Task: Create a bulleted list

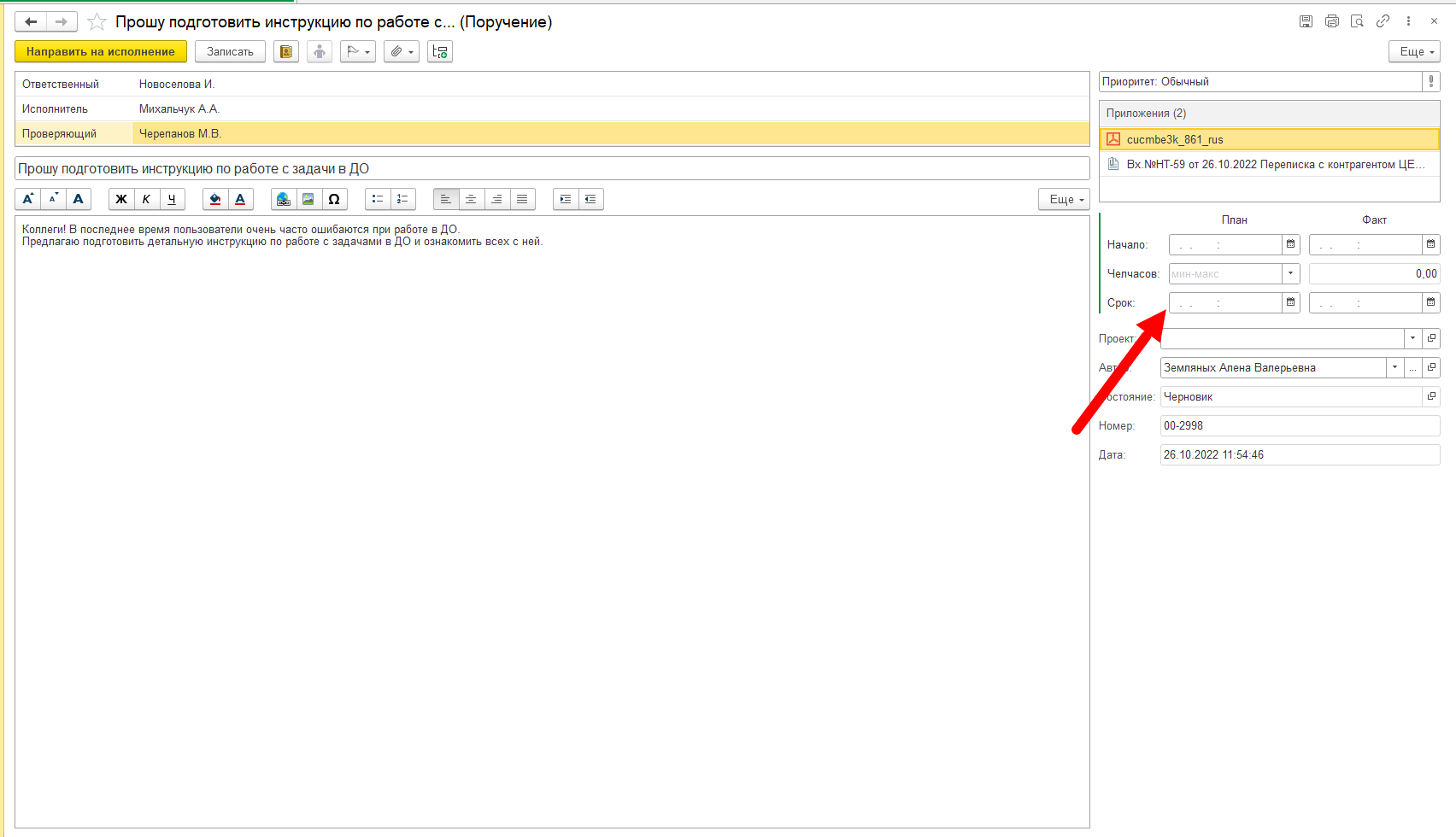Action: 378,199
